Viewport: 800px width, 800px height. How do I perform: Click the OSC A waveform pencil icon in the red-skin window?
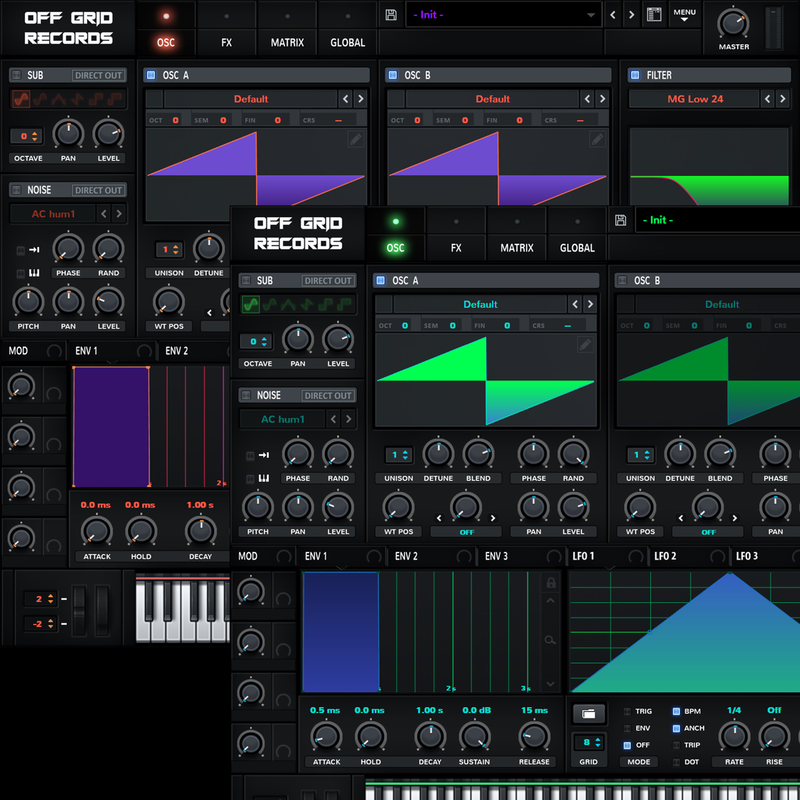click(x=356, y=139)
